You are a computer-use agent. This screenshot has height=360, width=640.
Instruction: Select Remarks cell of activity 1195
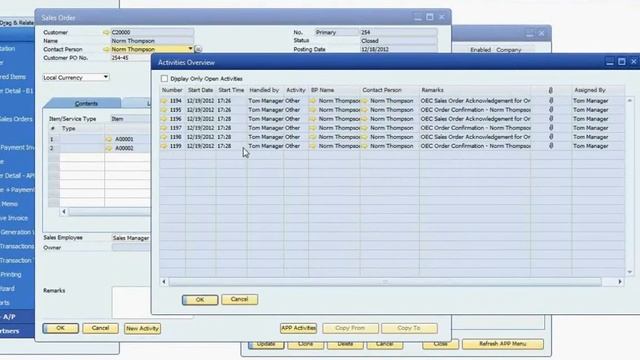(476, 110)
